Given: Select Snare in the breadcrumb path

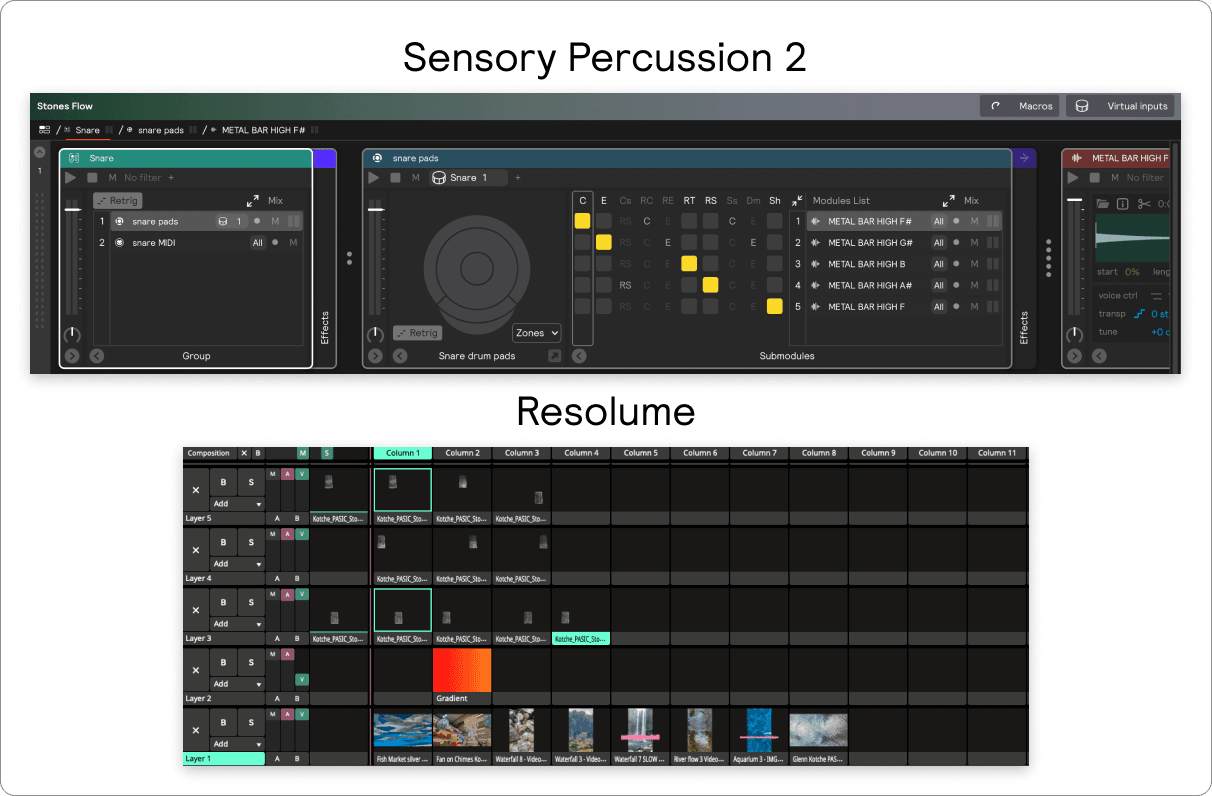Looking at the screenshot, I should tap(87, 130).
